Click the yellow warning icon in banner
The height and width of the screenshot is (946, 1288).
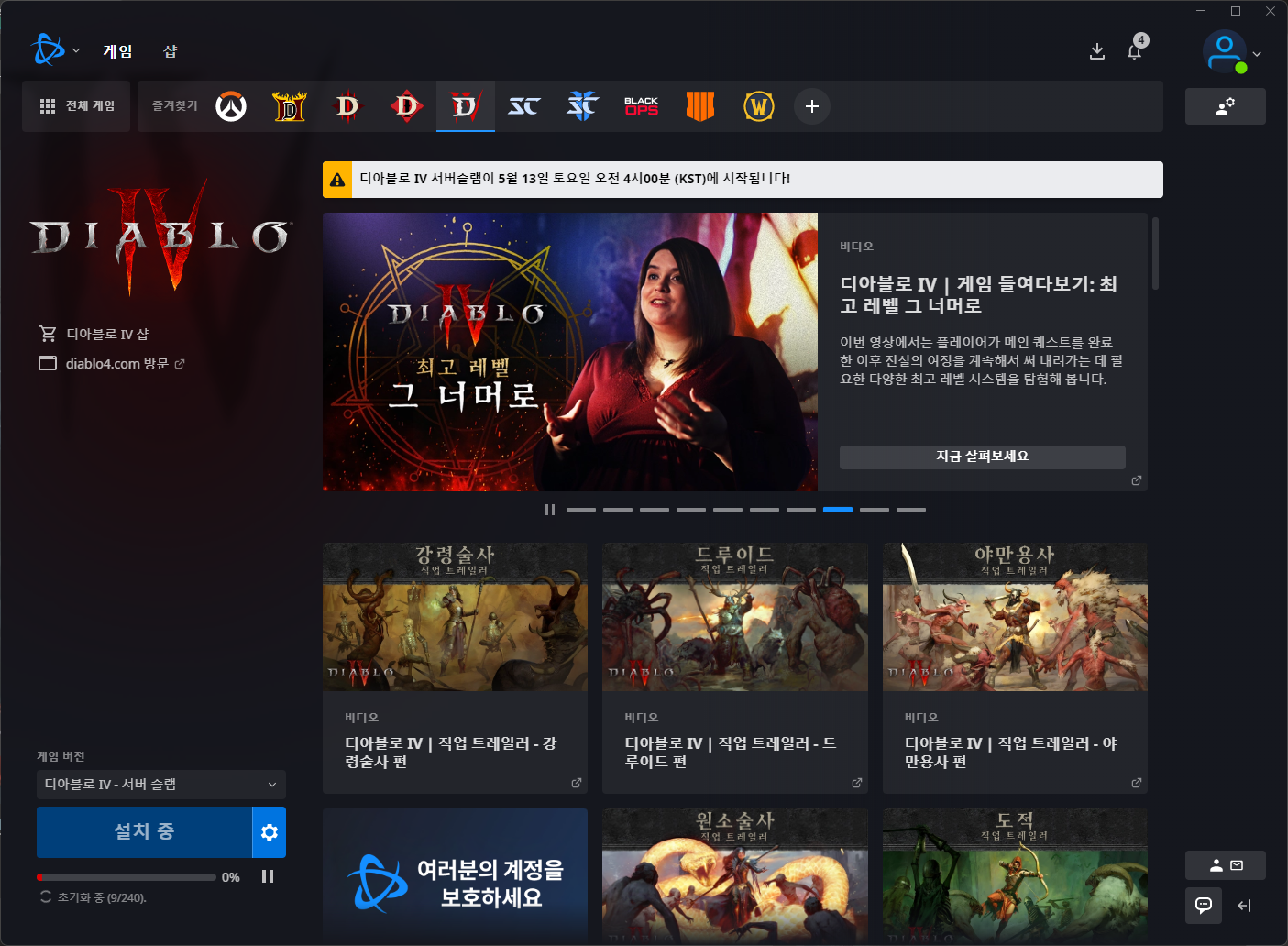337,180
